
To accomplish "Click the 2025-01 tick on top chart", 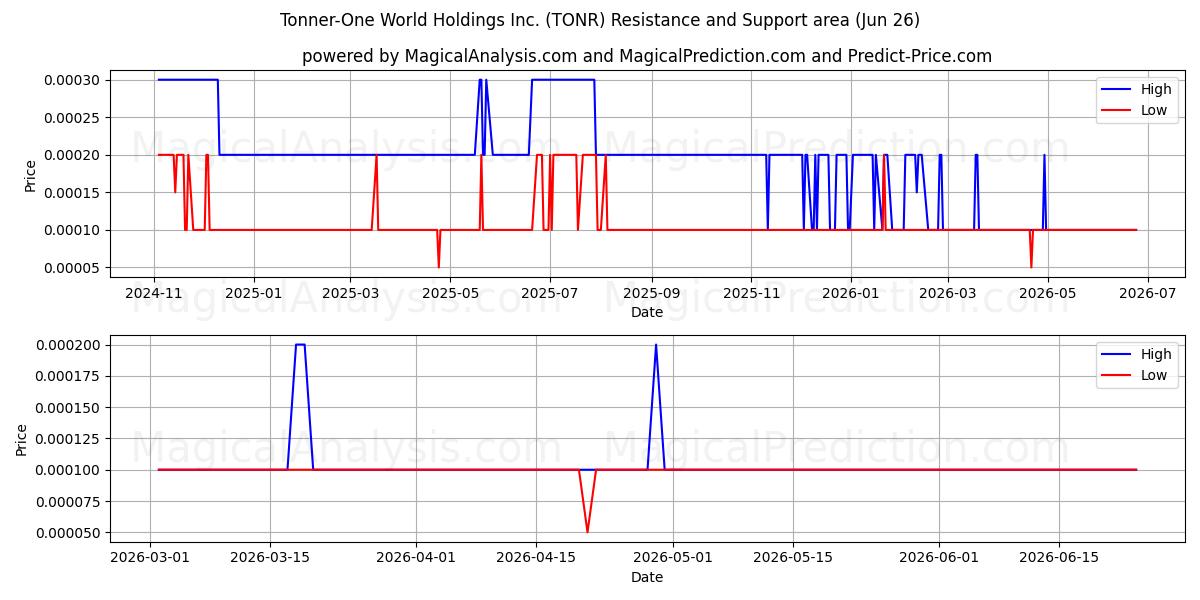I will [x=253, y=294].
